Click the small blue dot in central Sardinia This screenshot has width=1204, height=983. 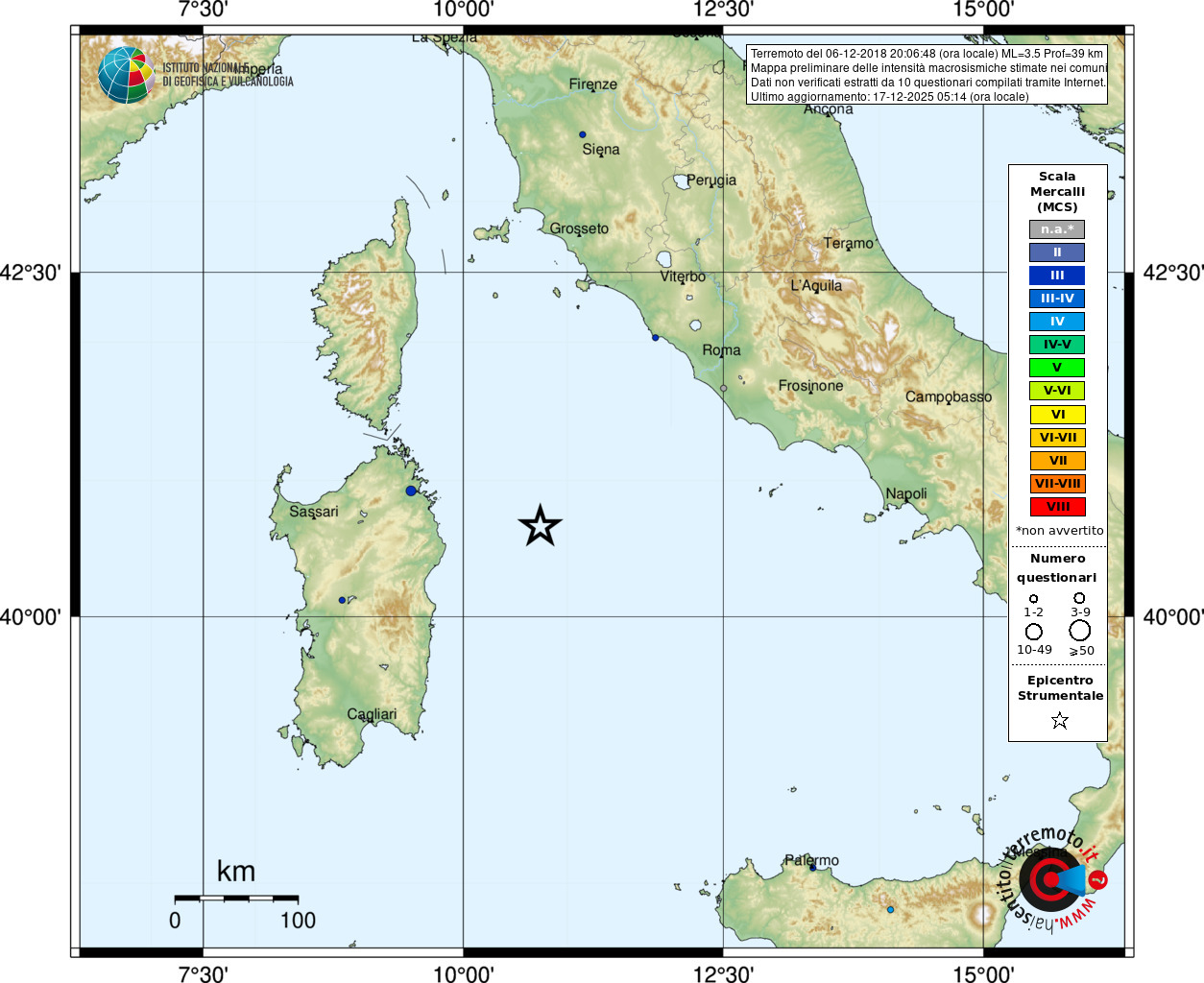[x=342, y=600]
